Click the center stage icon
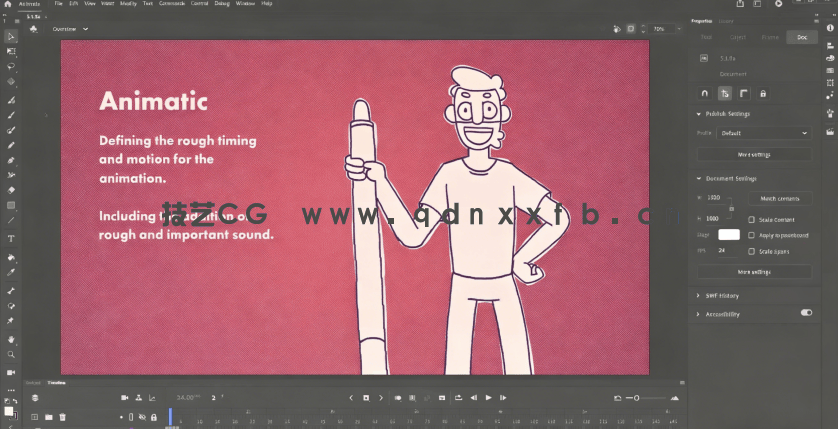The image size is (838, 429). [x=617, y=29]
